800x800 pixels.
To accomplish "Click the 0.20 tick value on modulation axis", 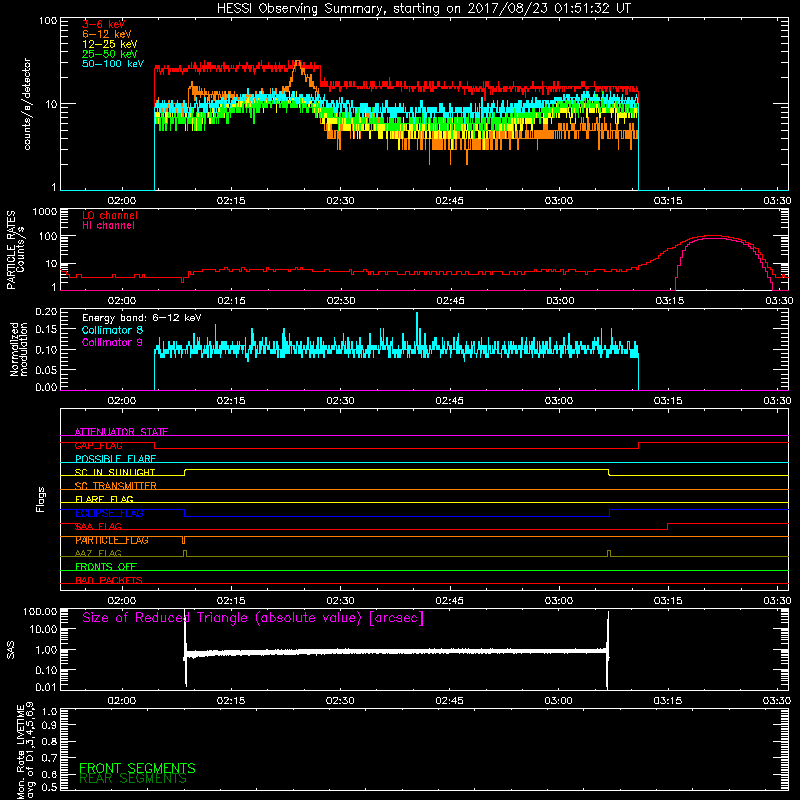I will (46, 312).
